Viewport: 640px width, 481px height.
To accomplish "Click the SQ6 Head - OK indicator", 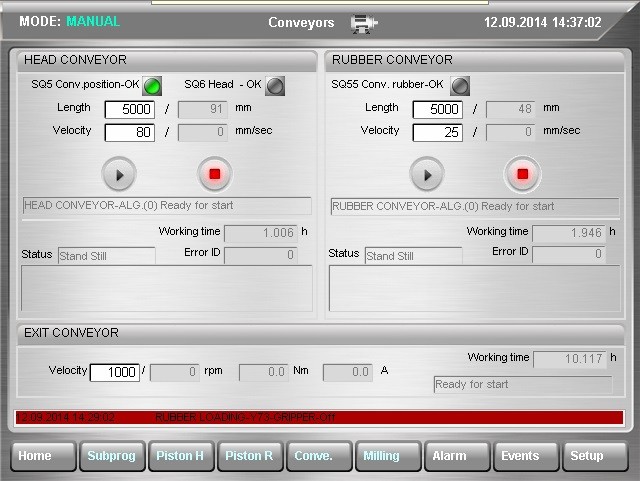I will pos(275,86).
